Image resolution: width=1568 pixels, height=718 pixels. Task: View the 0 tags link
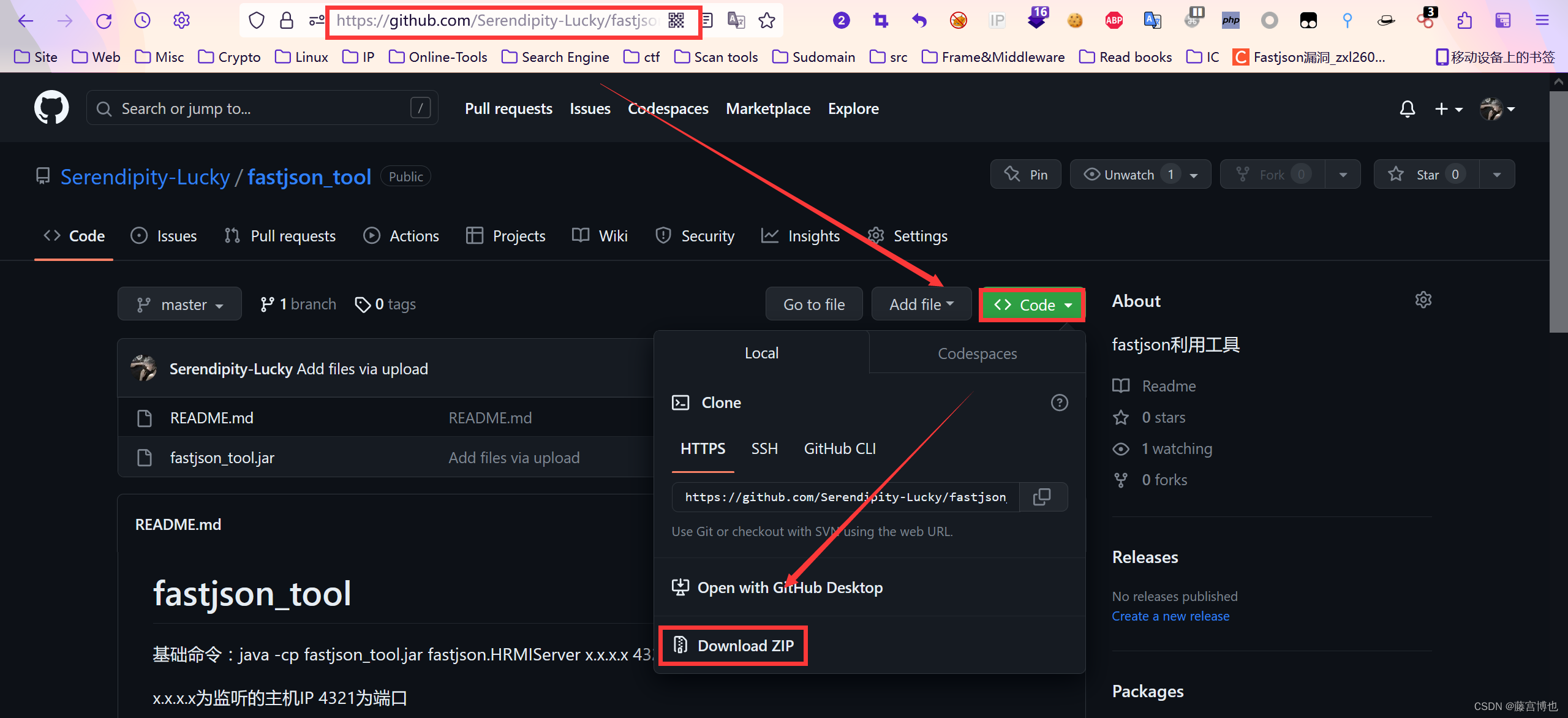[x=385, y=304]
